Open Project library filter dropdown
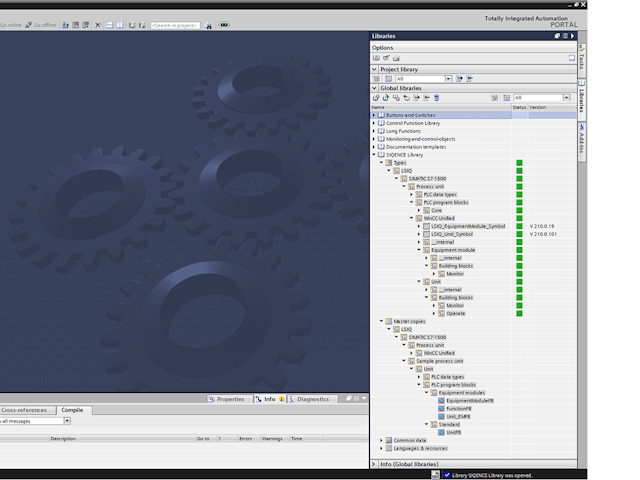 [x=448, y=78]
